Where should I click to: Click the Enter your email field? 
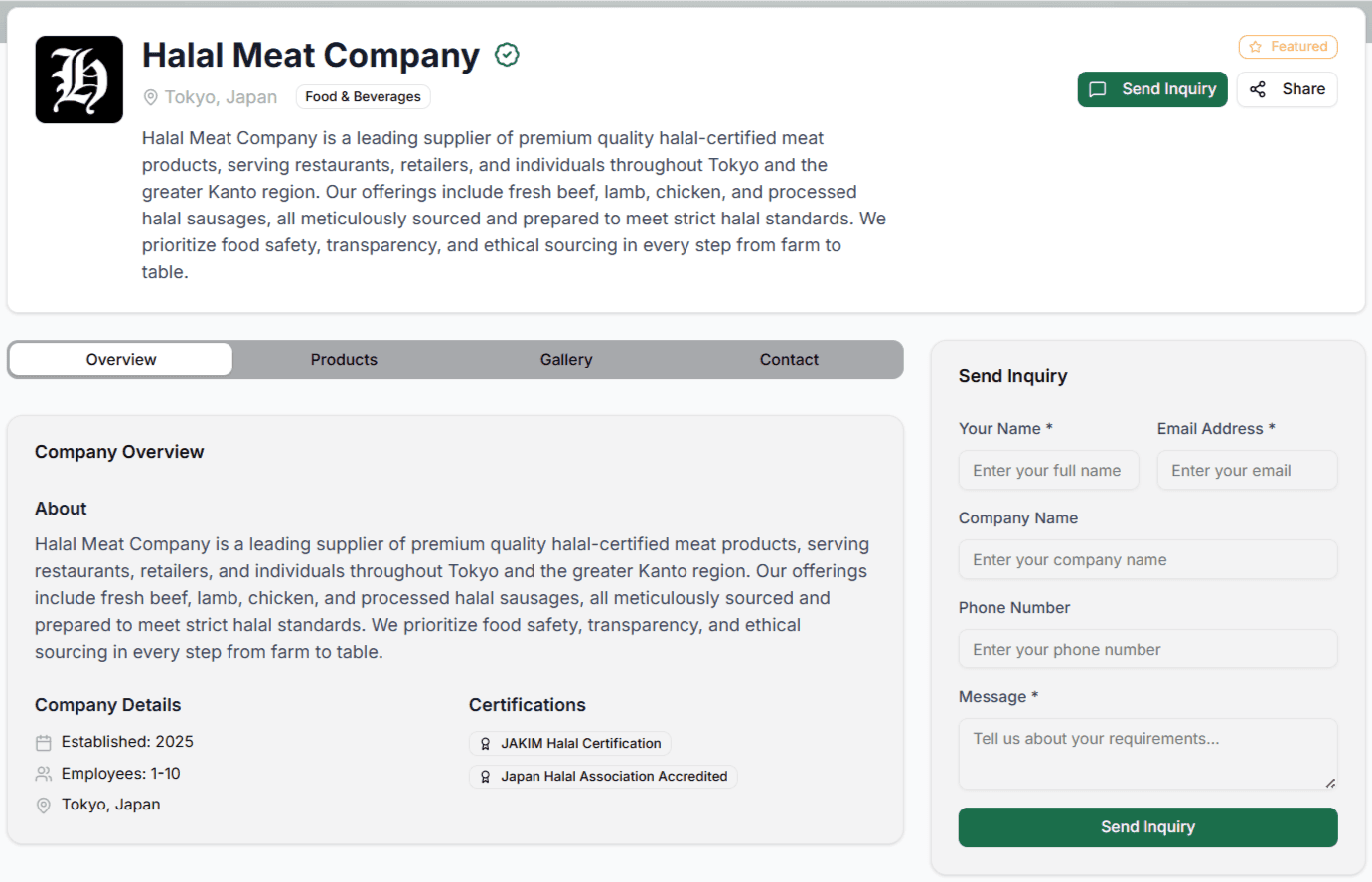point(1247,470)
